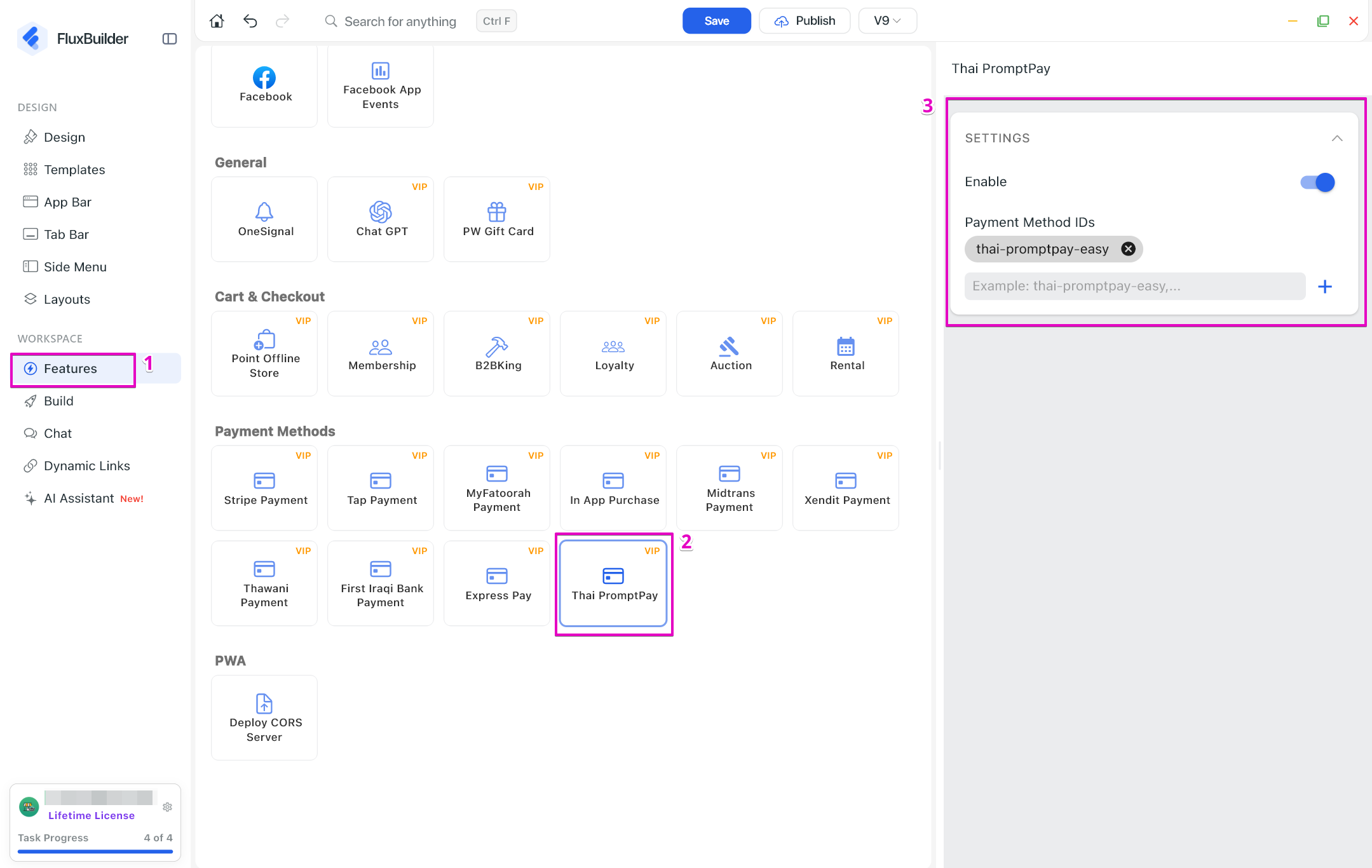Open First Iraqi Bank Payment card
The image size is (1372, 868).
click(381, 583)
